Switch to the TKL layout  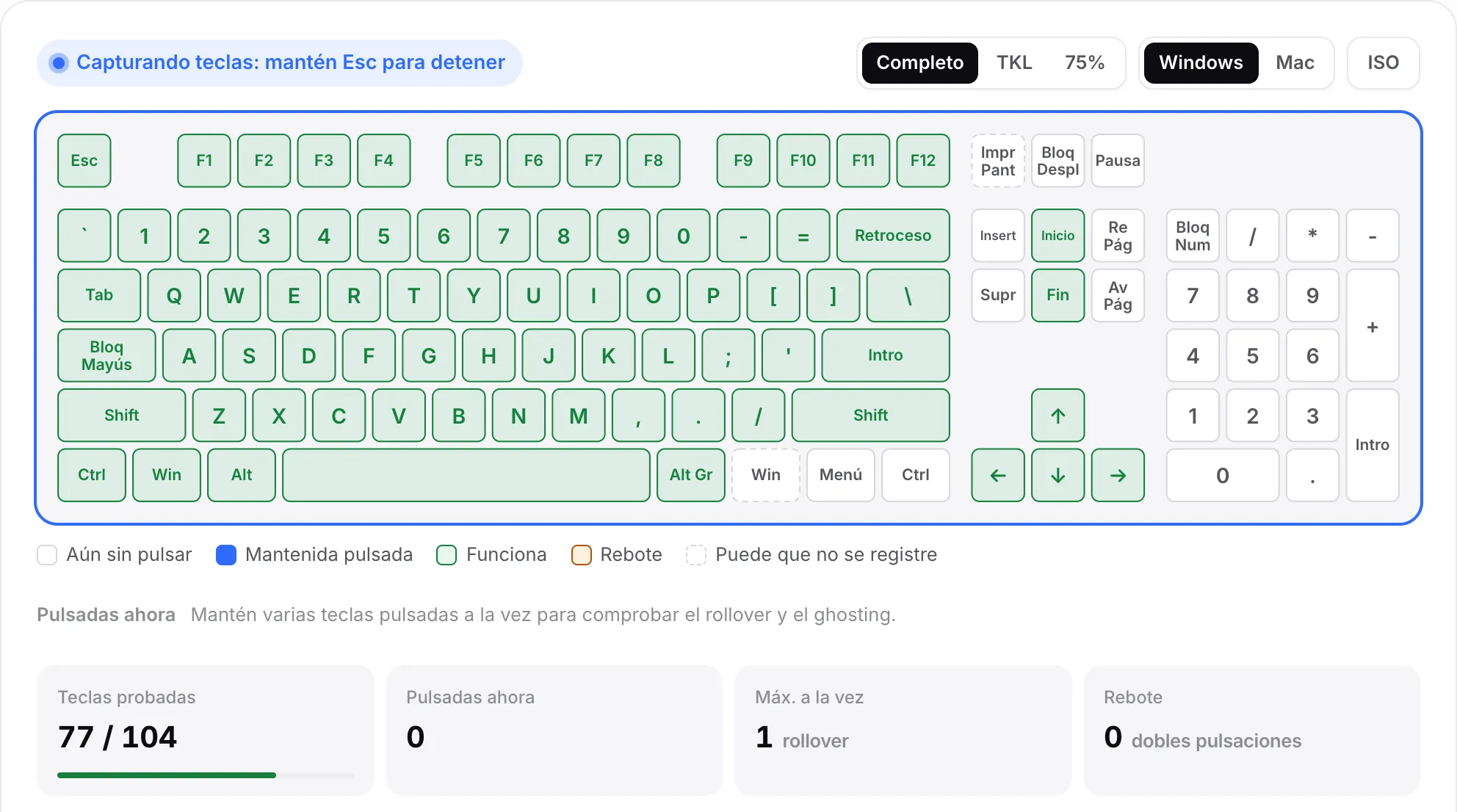pyautogui.click(x=1014, y=62)
